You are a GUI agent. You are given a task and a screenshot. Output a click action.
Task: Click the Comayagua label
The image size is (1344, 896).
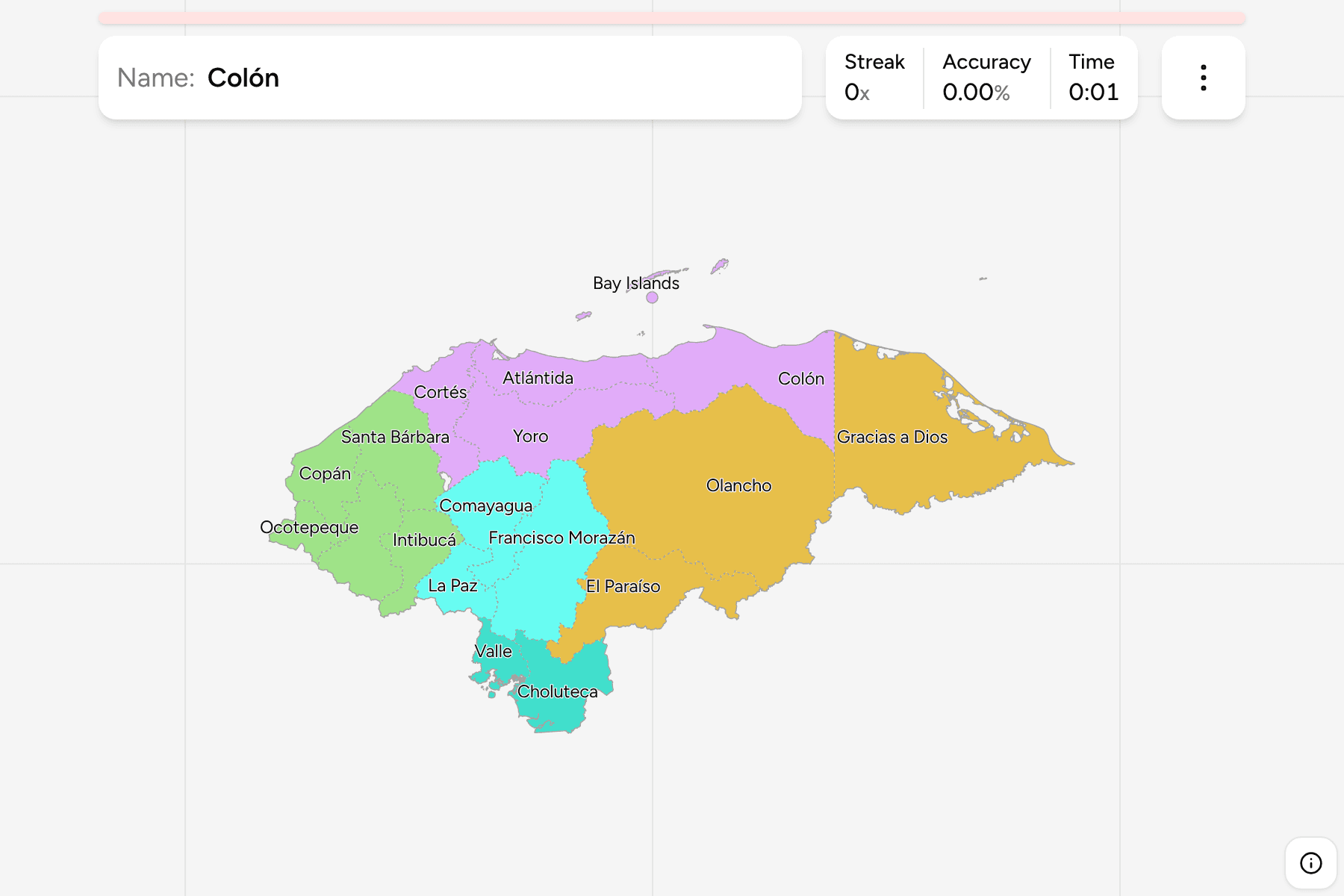(486, 506)
